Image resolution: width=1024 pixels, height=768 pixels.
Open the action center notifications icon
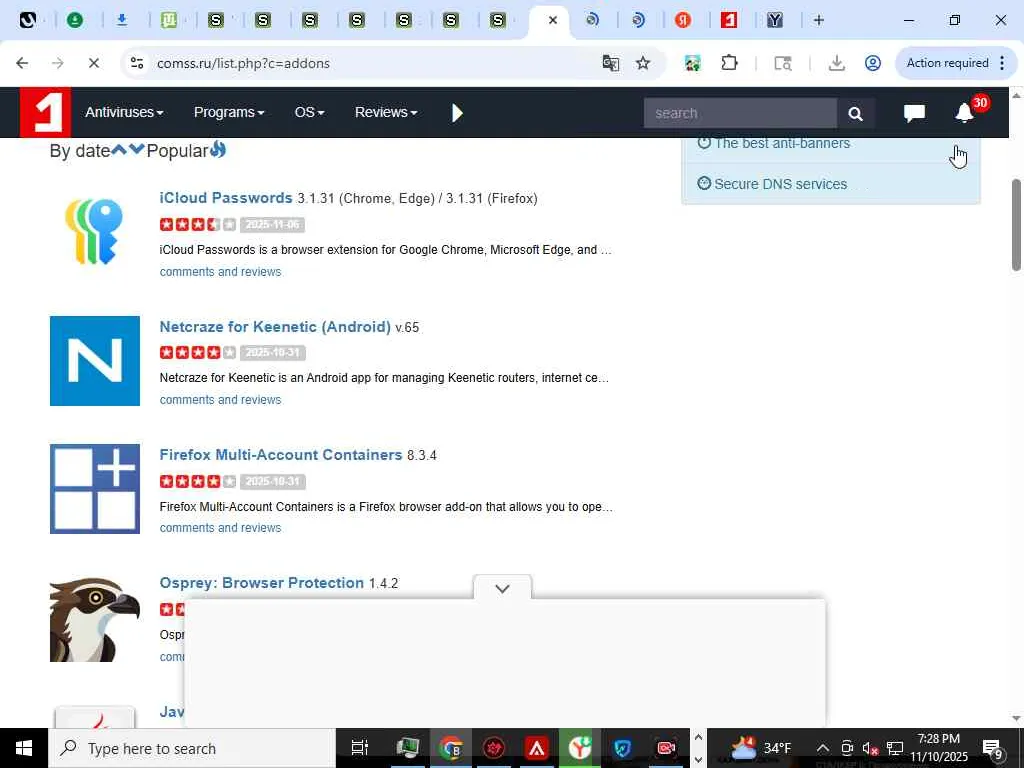[993, 748]
